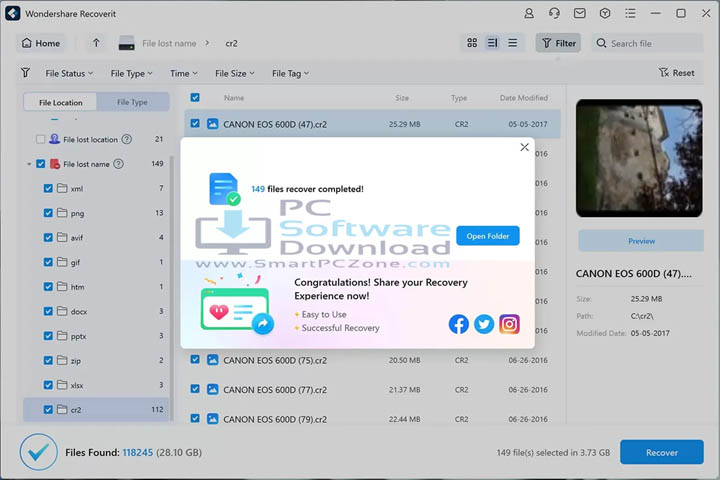This screenshot has width=720, height=480.
Task: Sort by the Size column header
Action: pyautogui.click(x=402, y=97)
